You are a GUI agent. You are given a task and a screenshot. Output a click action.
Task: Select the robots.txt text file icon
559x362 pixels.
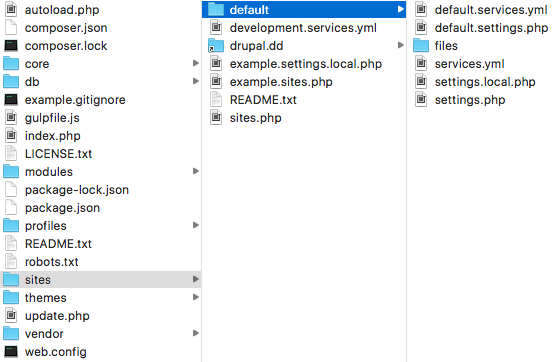[11, 261]
